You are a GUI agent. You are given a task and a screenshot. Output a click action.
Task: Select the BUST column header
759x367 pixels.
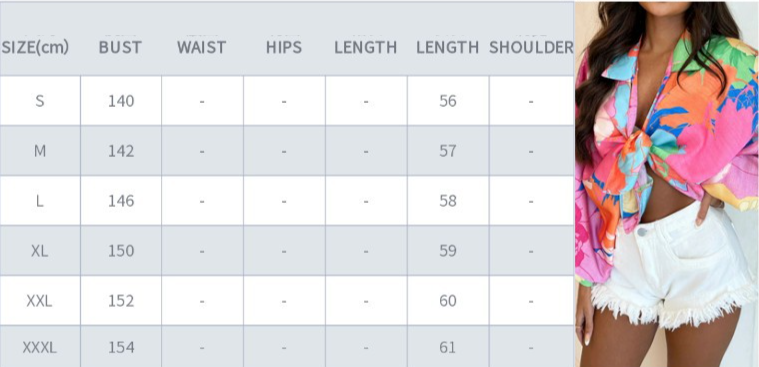click(x=120, y=47)
